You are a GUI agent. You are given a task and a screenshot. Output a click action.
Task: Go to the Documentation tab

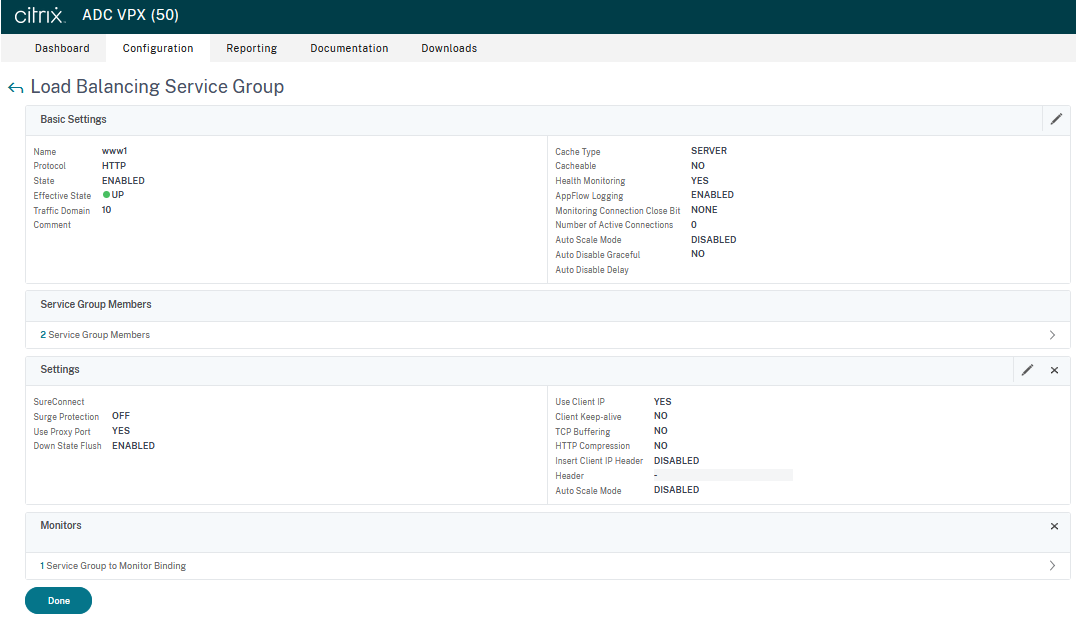(x=349, y=48)
